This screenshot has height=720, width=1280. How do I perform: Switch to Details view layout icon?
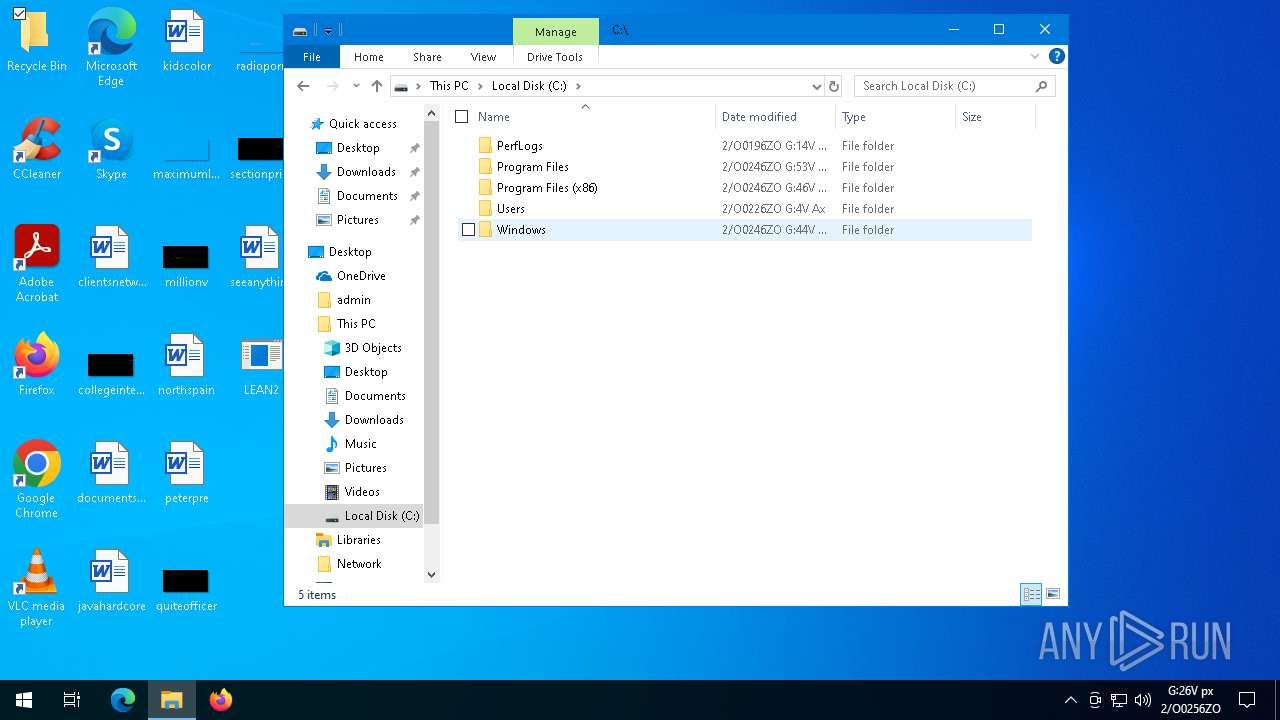pos(1031,594)
